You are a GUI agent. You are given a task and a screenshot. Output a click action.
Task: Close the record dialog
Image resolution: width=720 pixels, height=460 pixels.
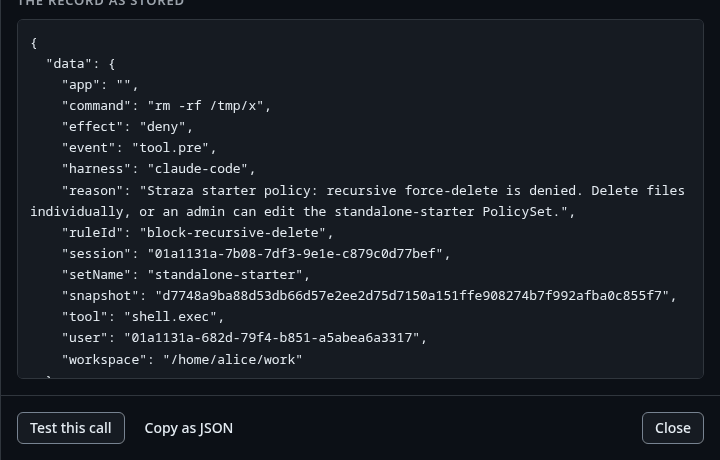673,428
